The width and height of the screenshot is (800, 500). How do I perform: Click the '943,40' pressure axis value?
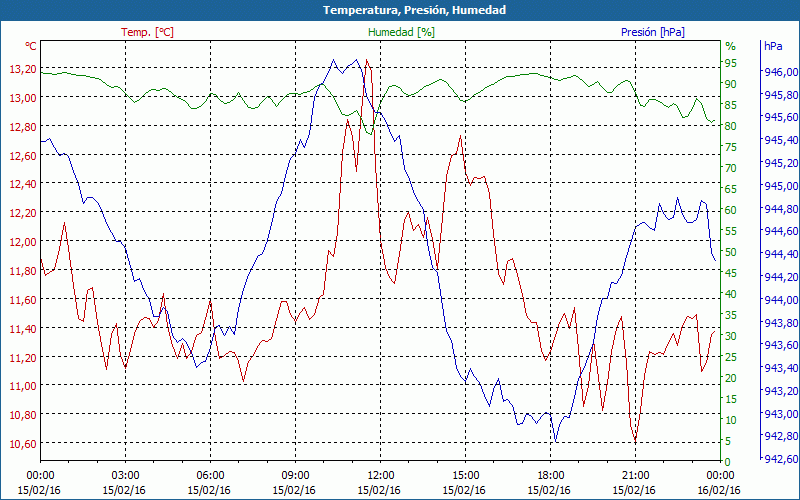pos(781,368)
